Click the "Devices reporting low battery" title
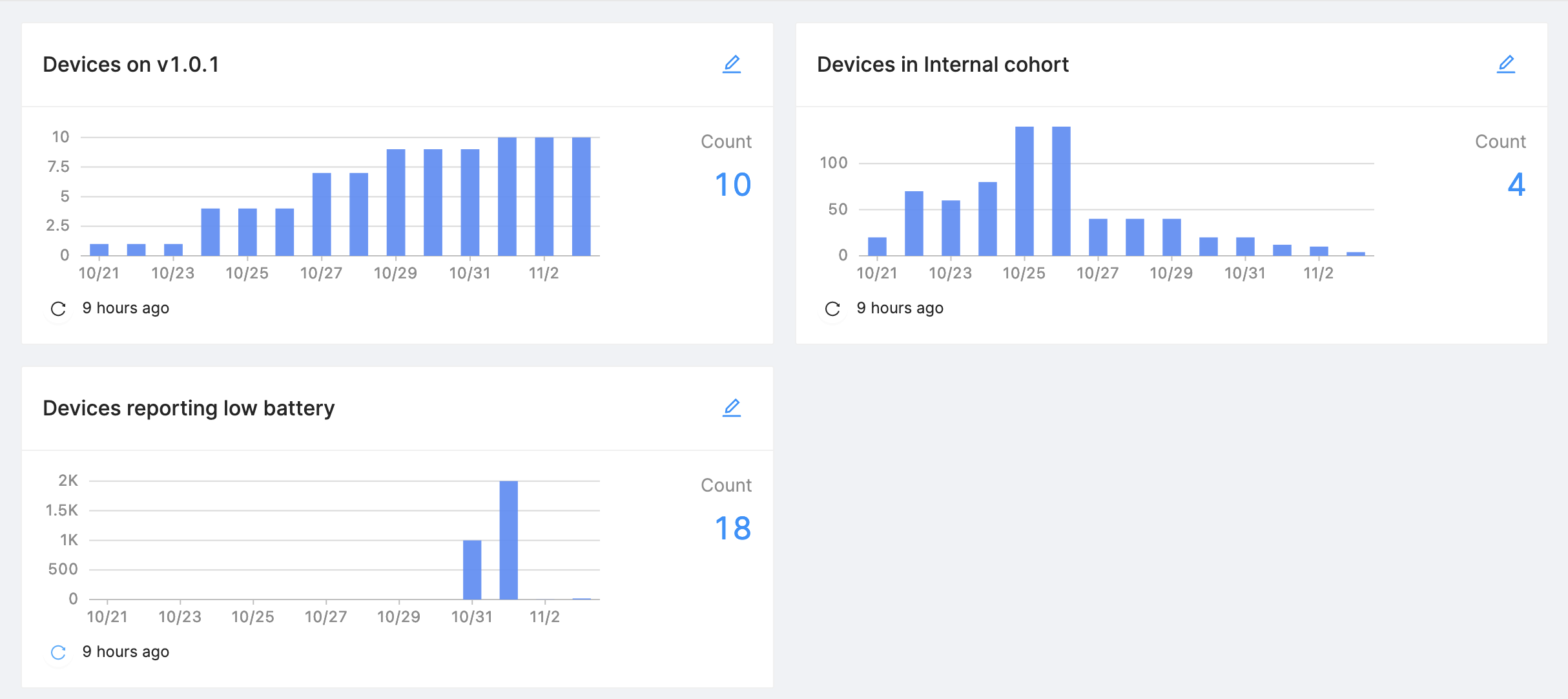 coord(189,408)
